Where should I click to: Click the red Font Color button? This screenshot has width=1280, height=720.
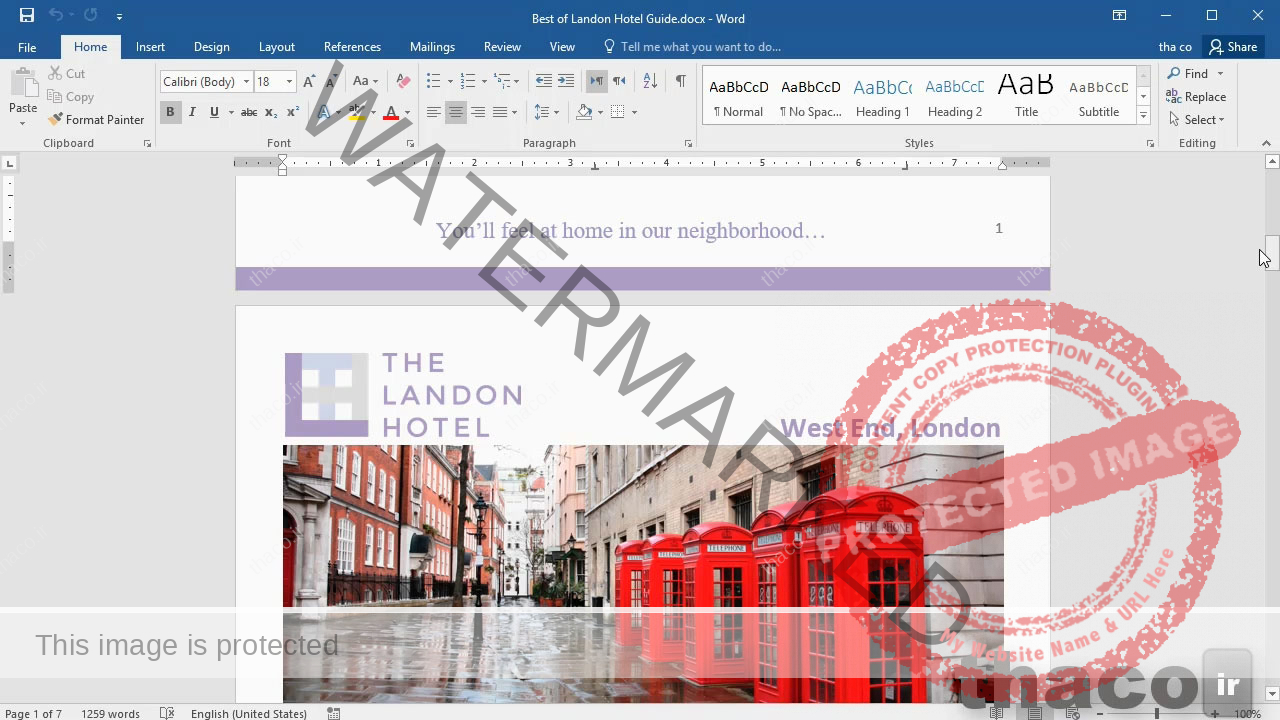tap(391, 112)
